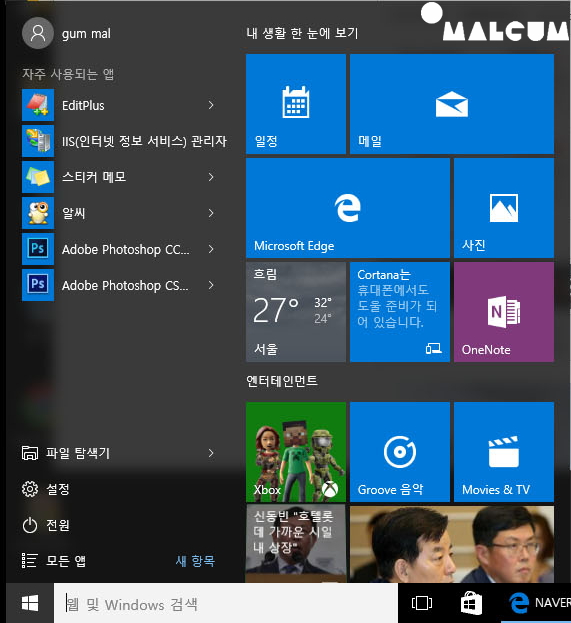
Task: Open the Seoul weather tile
Action: [296, 312]
